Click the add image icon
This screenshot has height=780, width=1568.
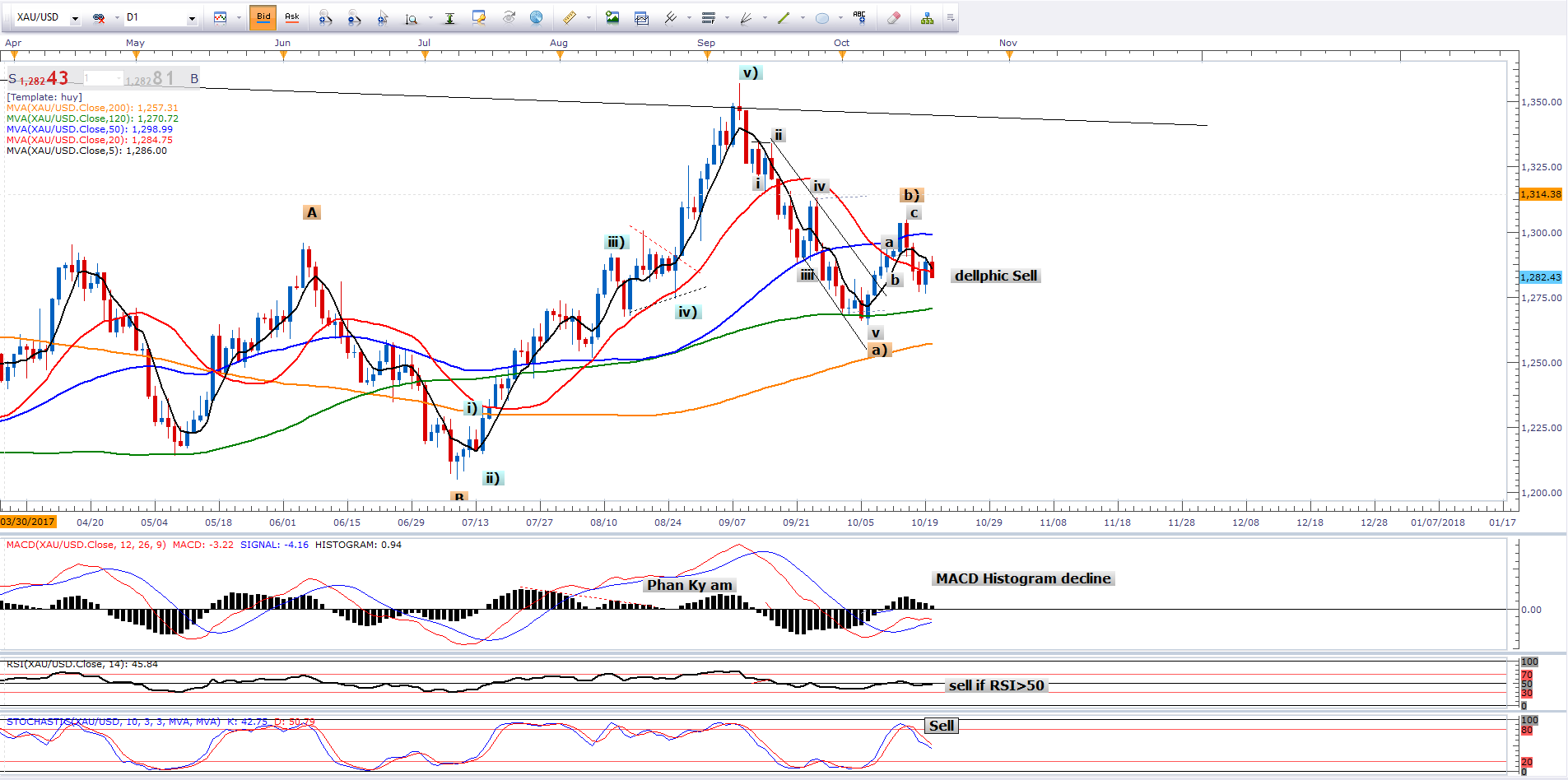point(612,17)
